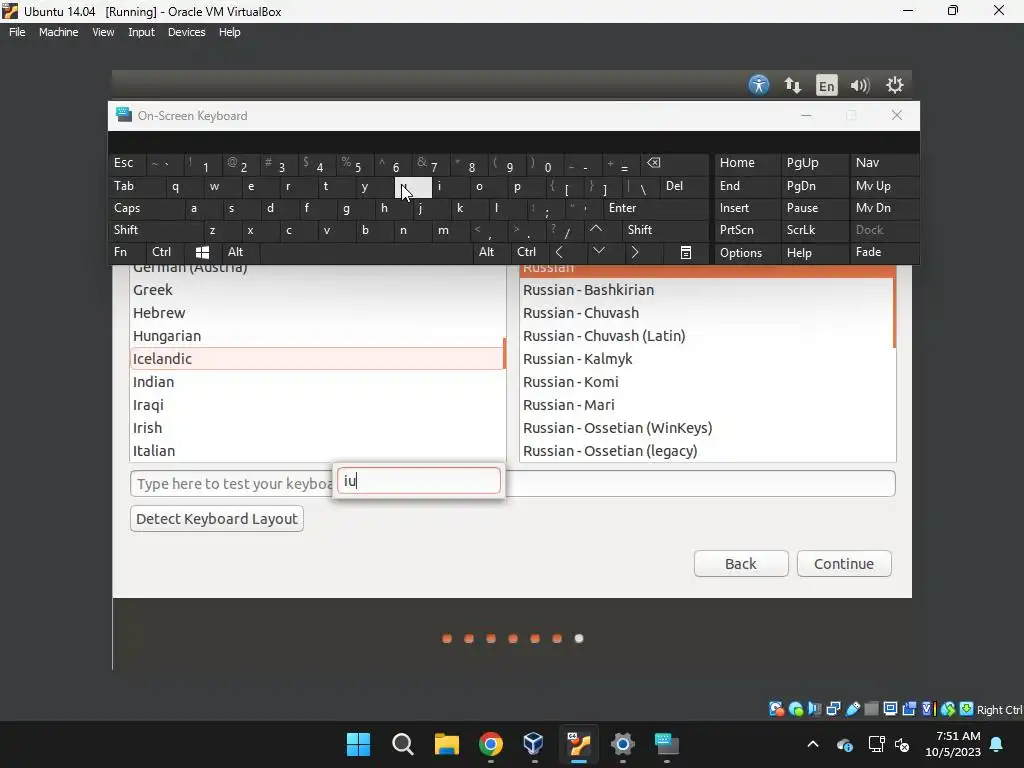Open Windows Settings gear in taskbar
This screenshot has height=768, width=1024.
click(x=622, y=744)
